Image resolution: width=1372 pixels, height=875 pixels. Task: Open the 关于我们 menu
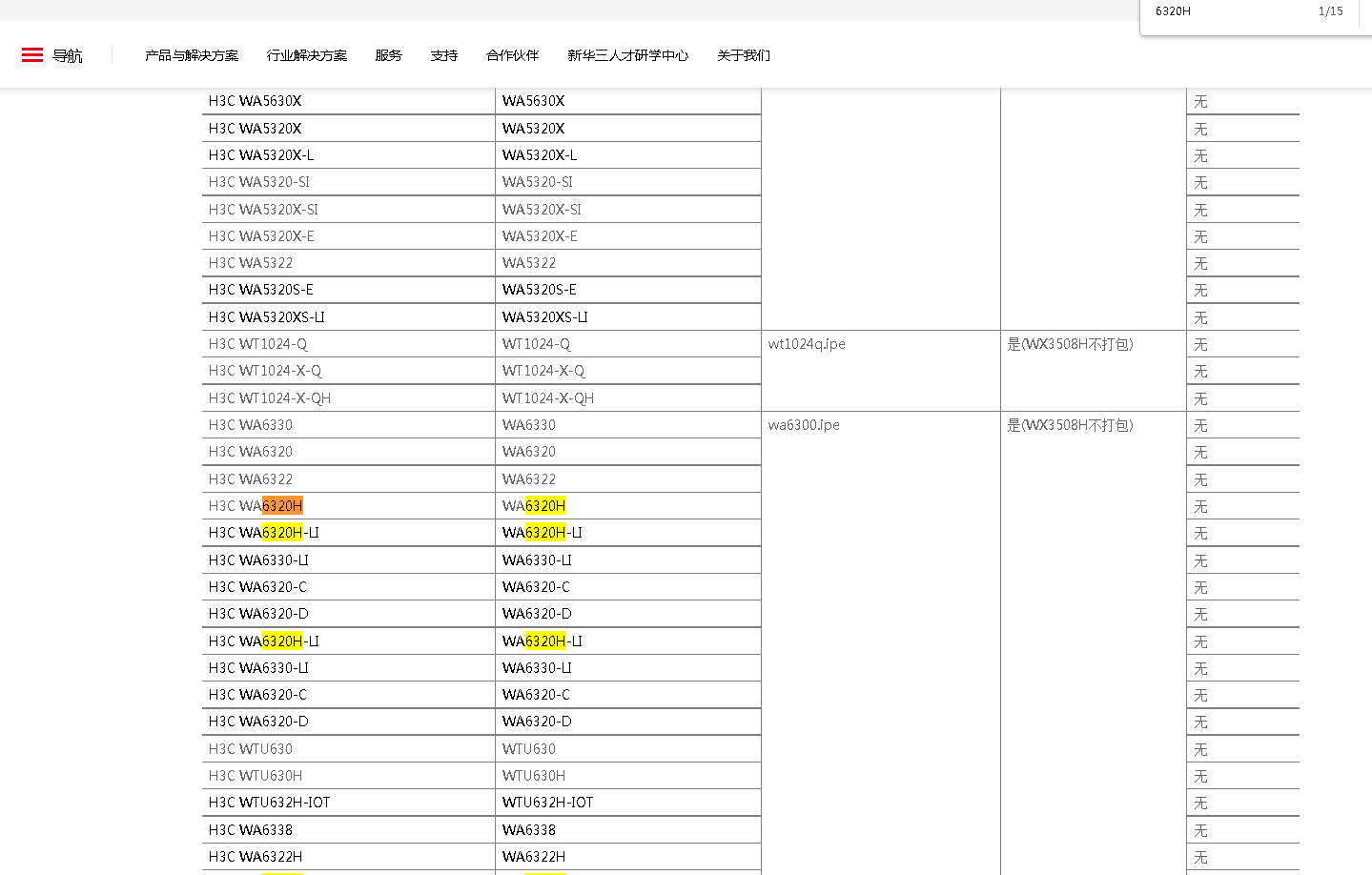pos(744,55)
